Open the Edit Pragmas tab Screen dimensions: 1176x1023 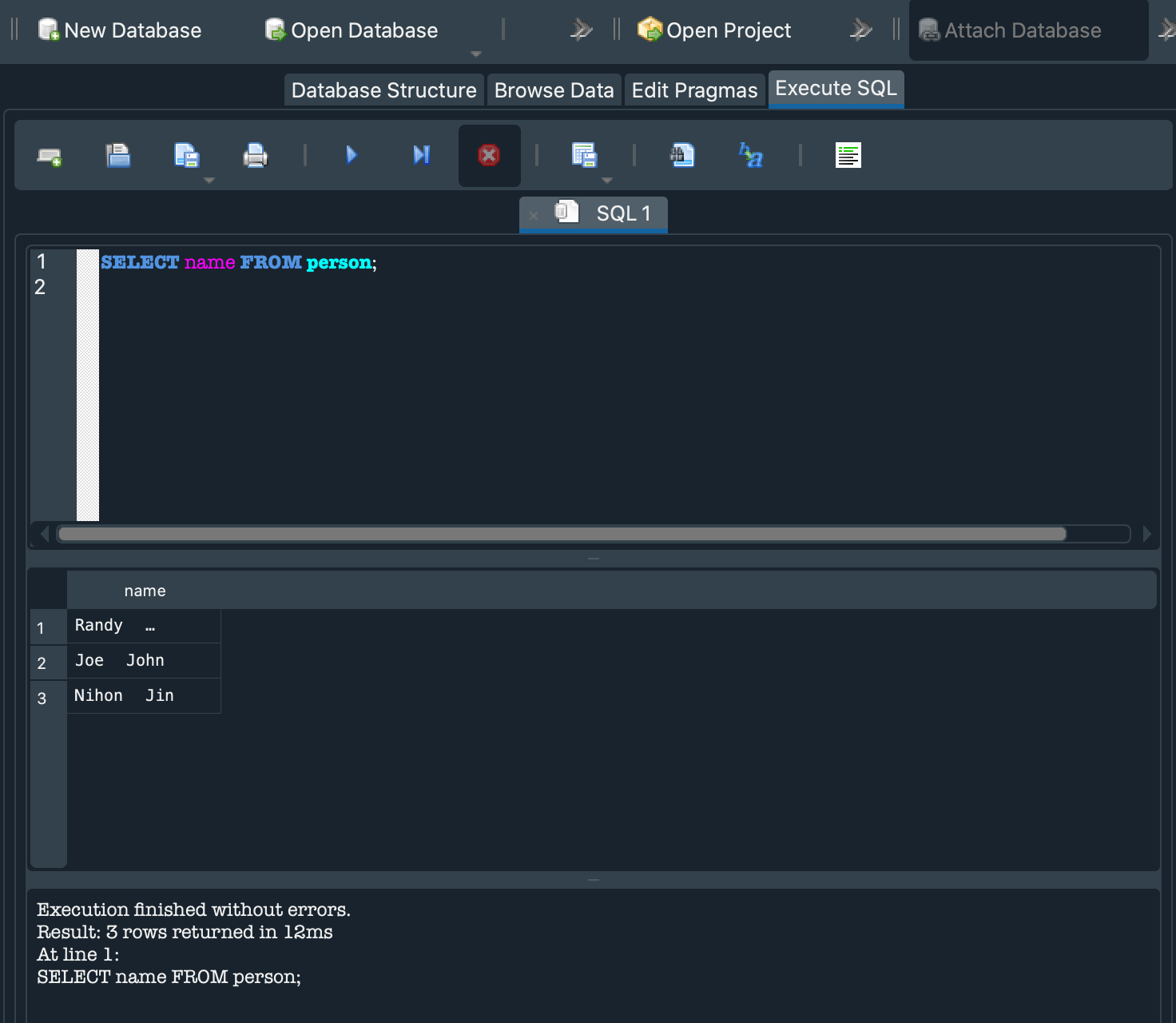(694, 90)
